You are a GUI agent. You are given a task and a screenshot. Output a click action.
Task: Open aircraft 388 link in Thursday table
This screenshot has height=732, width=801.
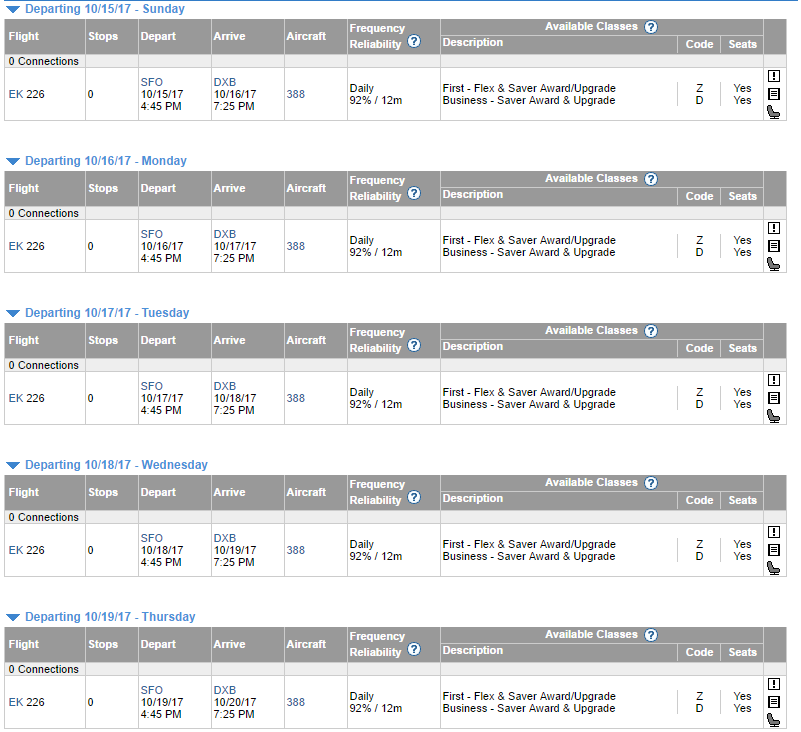(x=295, y=702)
